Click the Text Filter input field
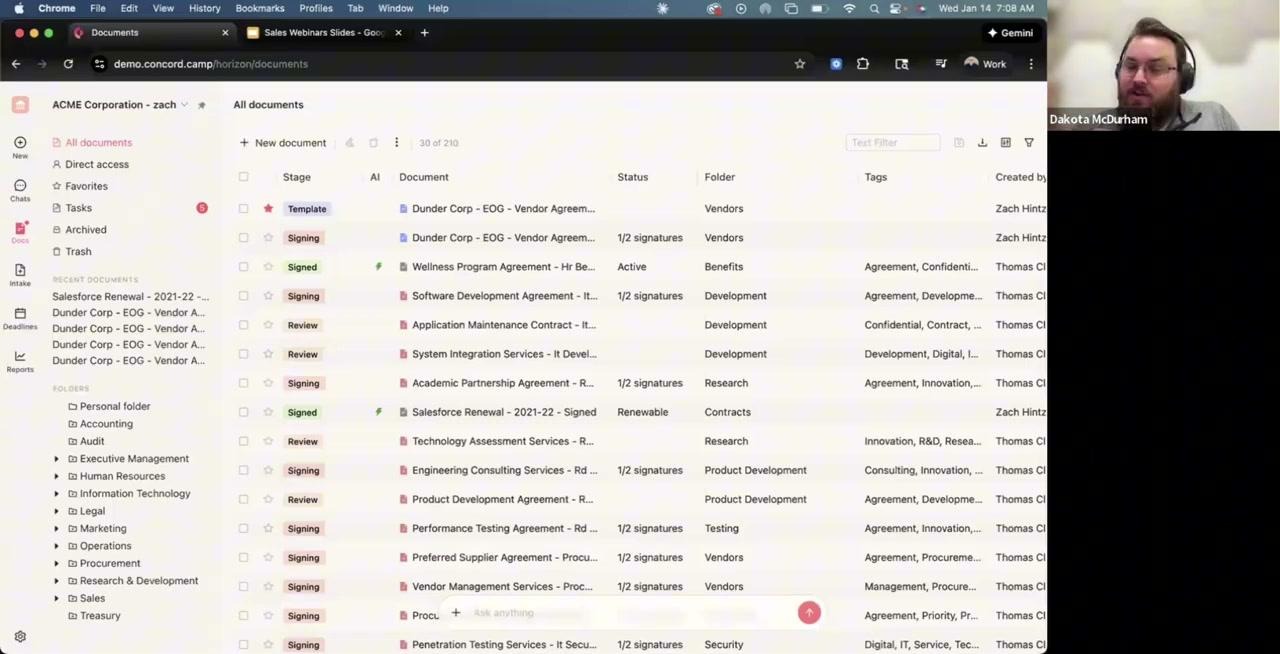The width and height of the screenshot is (1280, 654). coord(892,143)
